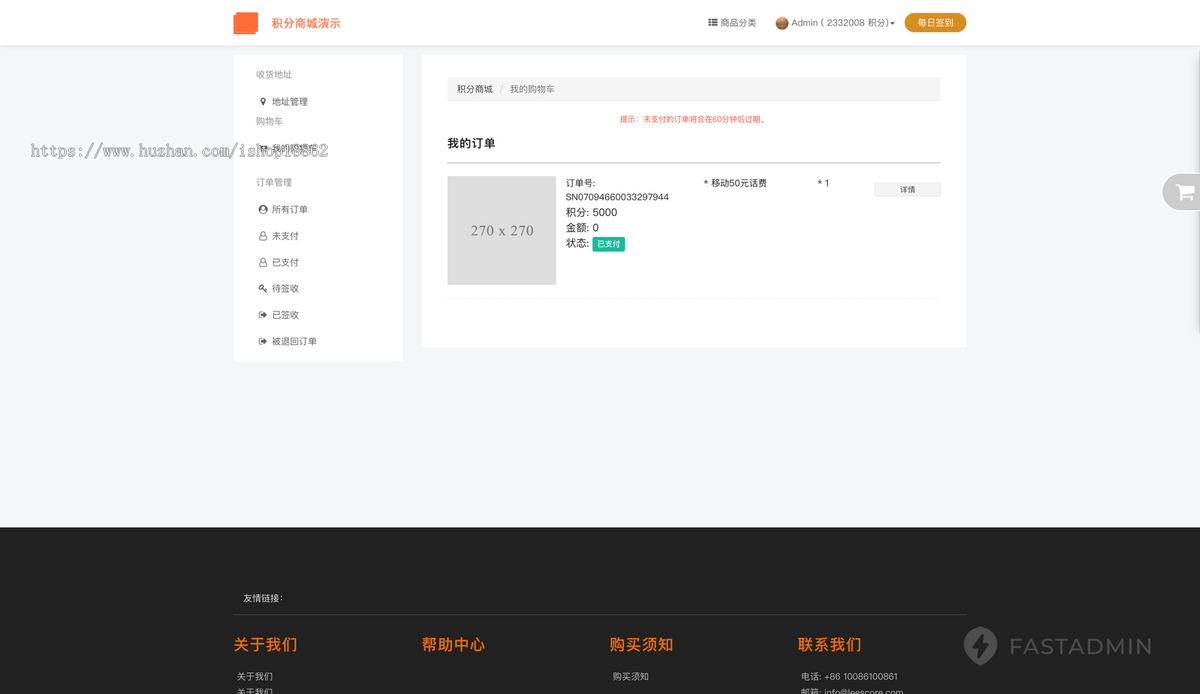
Task: Click the green 已支付 status badge
Action: pyautogui.click(x=608, y=243)
